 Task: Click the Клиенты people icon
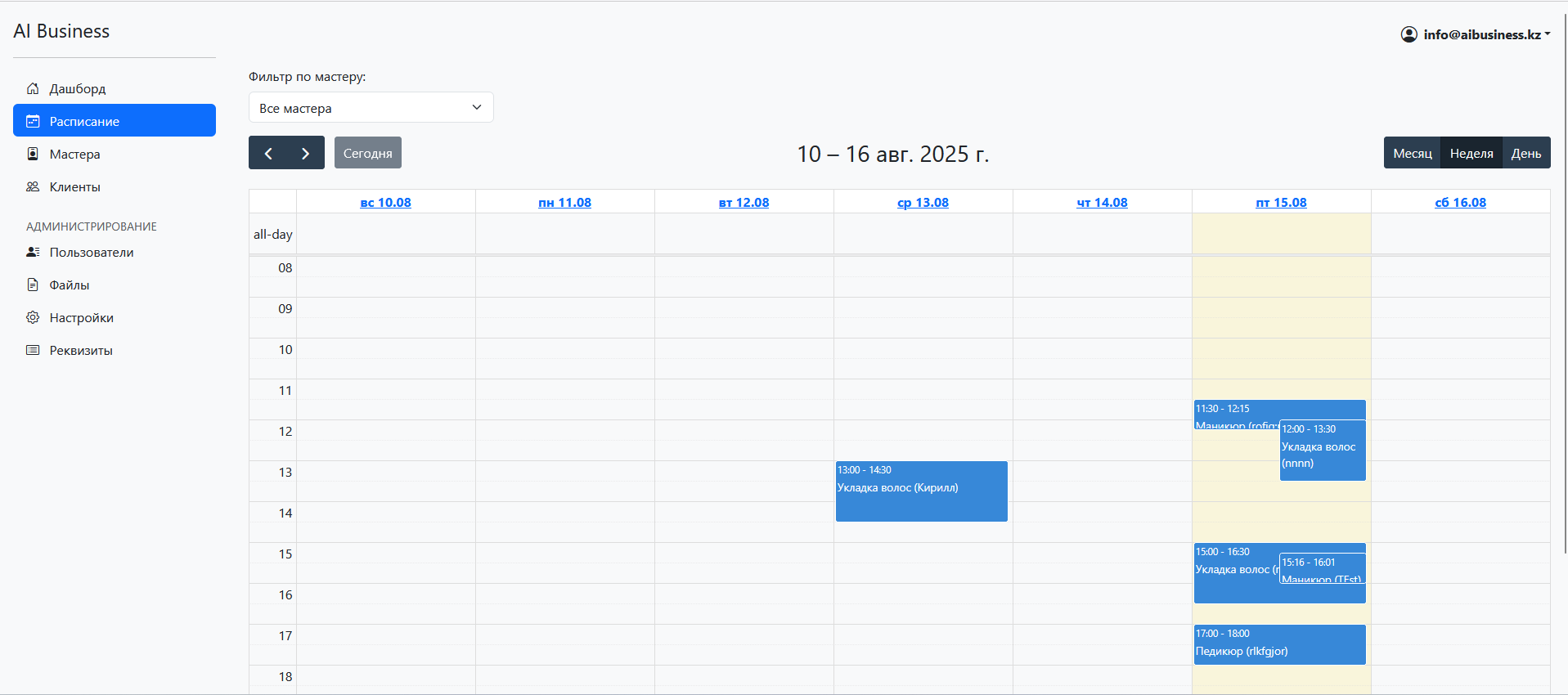pyautogui.click(x=33, y=186)
